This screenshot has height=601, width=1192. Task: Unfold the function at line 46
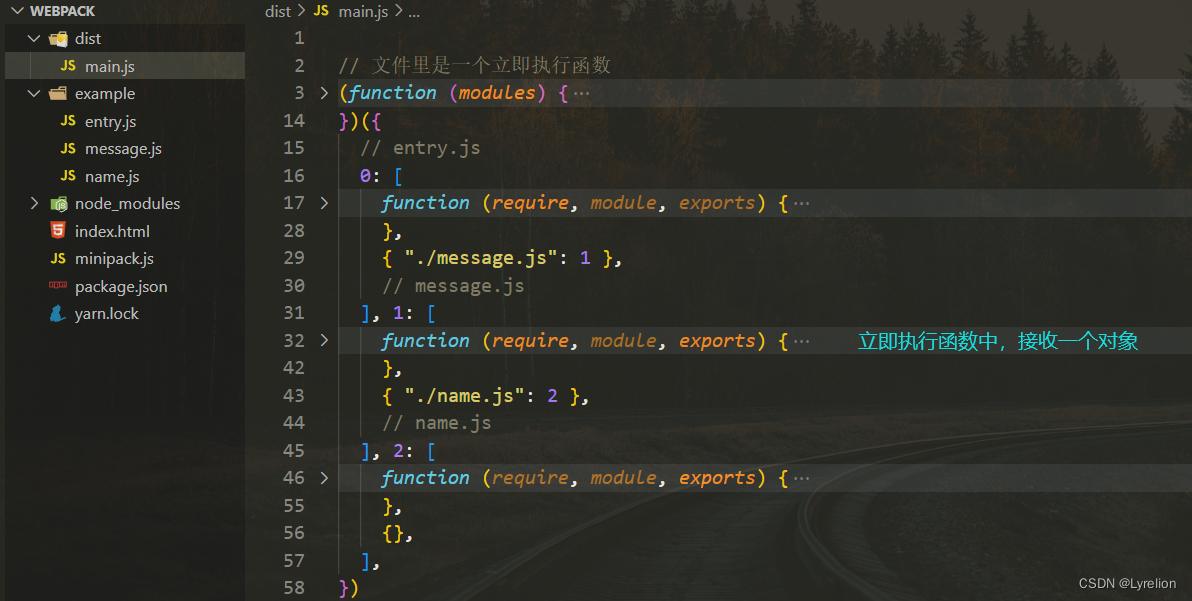tap(325, 478)
